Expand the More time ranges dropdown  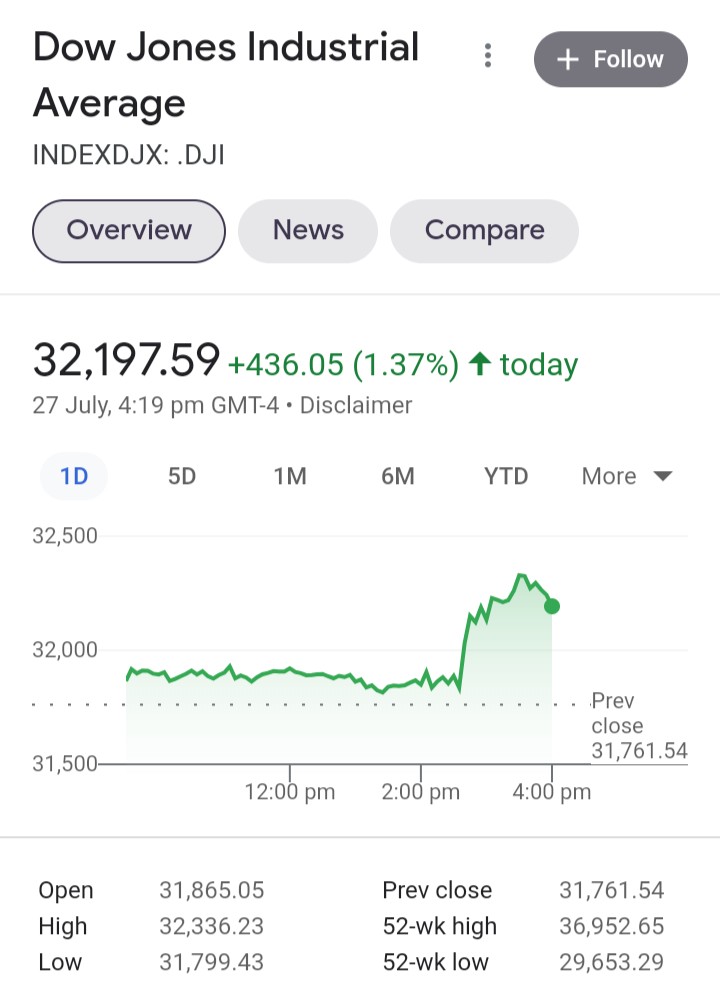(x=627, y=476)
